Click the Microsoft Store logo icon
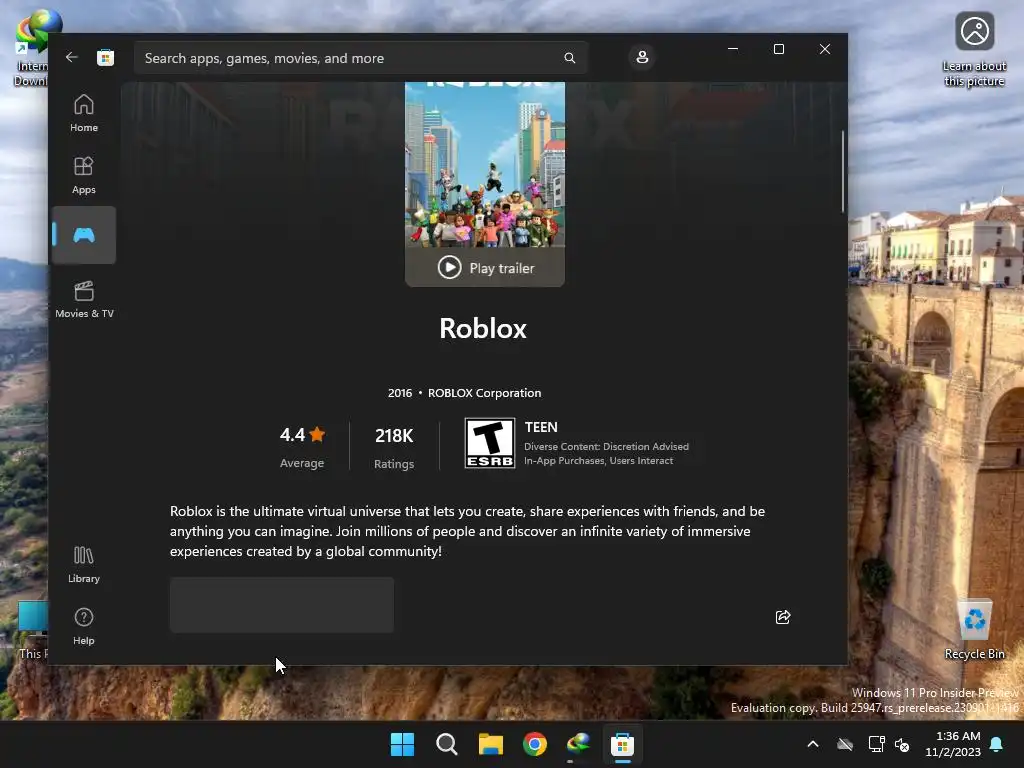 [x=105, y=57]
